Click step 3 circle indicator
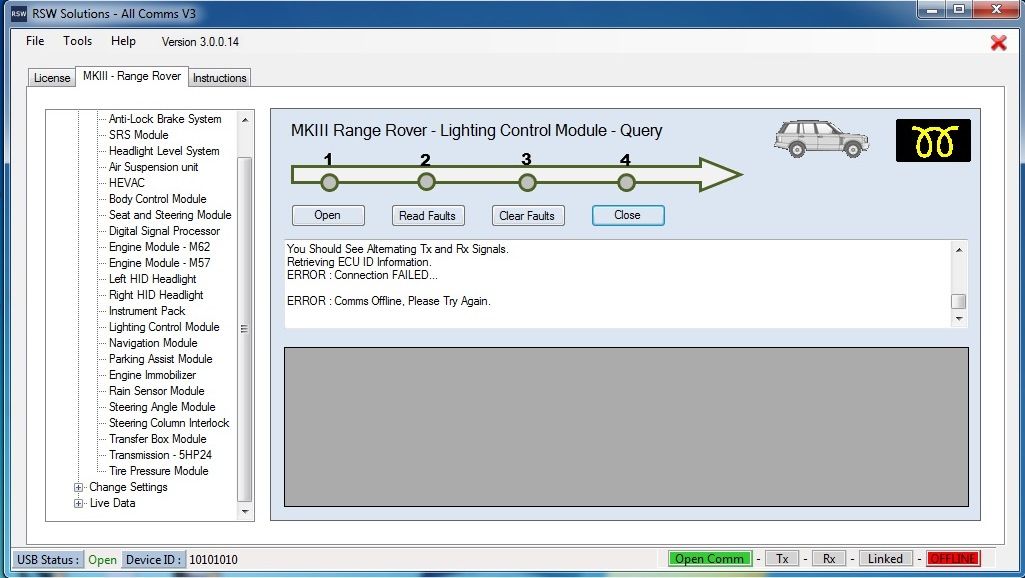This screenshot has height=578, width=1025. (527, 182)
